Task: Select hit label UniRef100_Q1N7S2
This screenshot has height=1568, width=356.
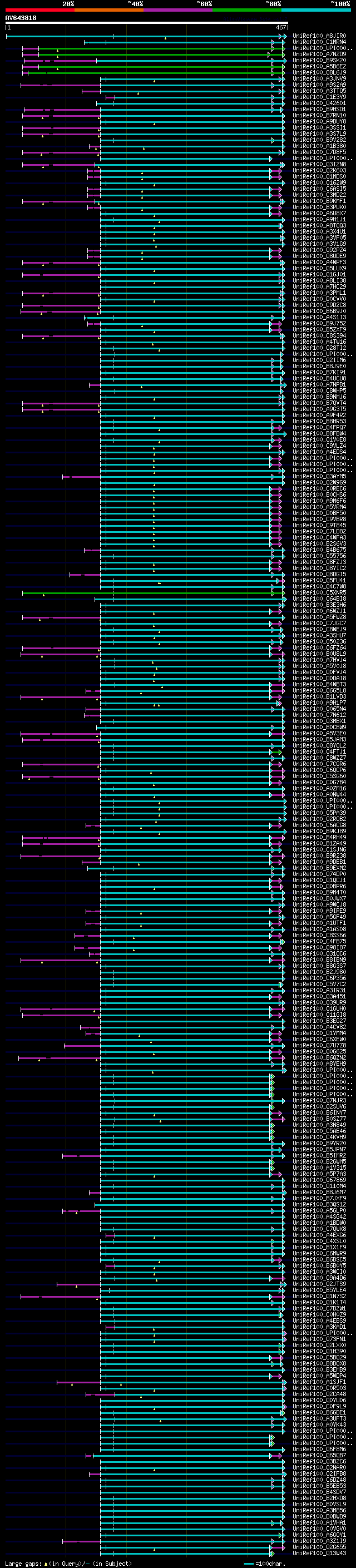Action: click(319, 1297)
